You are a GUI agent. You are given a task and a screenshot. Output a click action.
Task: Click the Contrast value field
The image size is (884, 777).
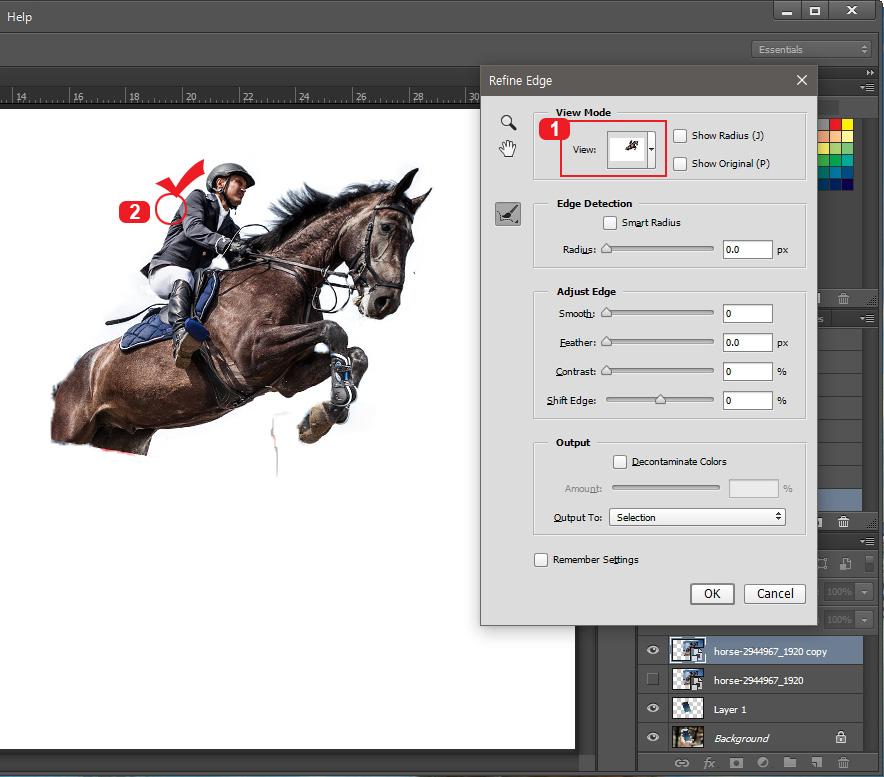(x=748, y=372)
